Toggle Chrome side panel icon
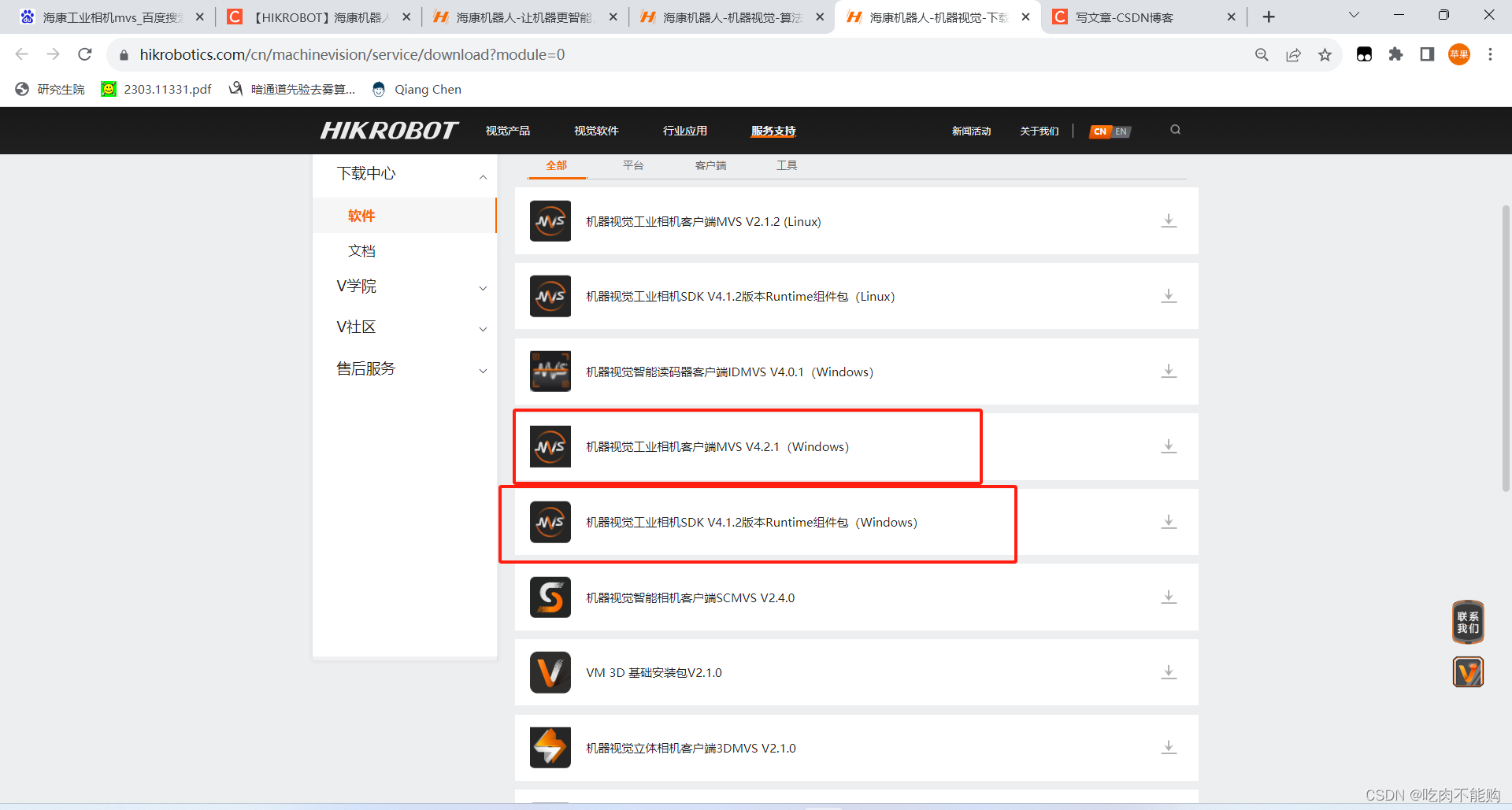Screen dimensions: 1512x810 pyautogui.click(x=1427, y=54)
